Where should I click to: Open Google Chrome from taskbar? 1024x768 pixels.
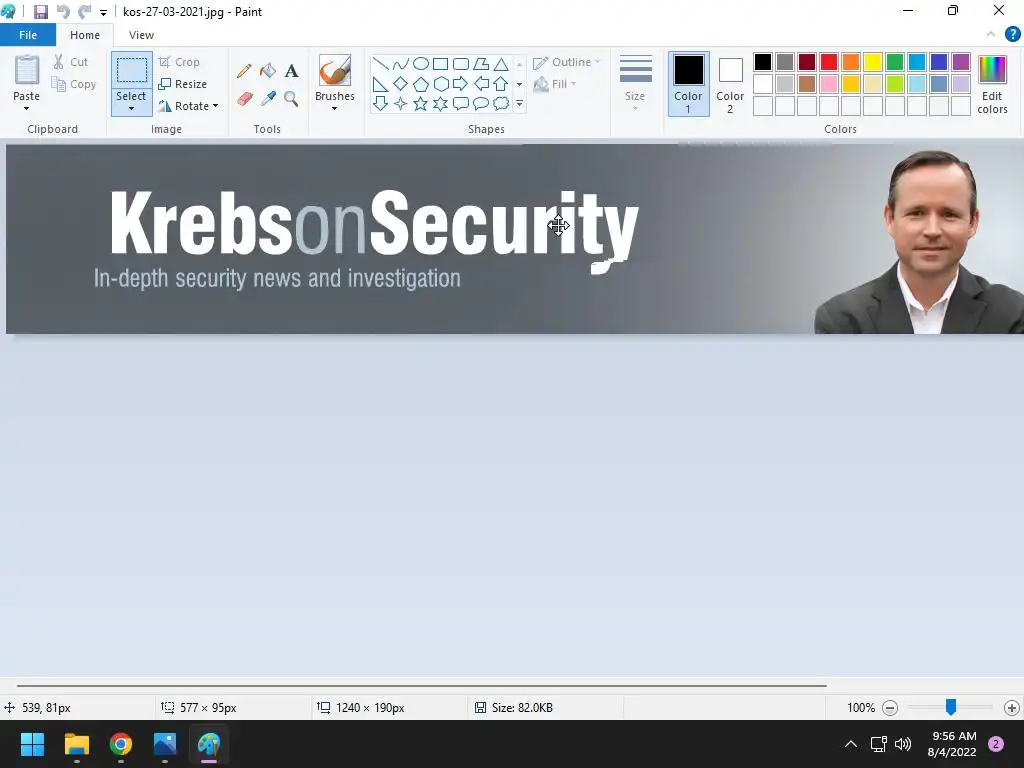121,744
